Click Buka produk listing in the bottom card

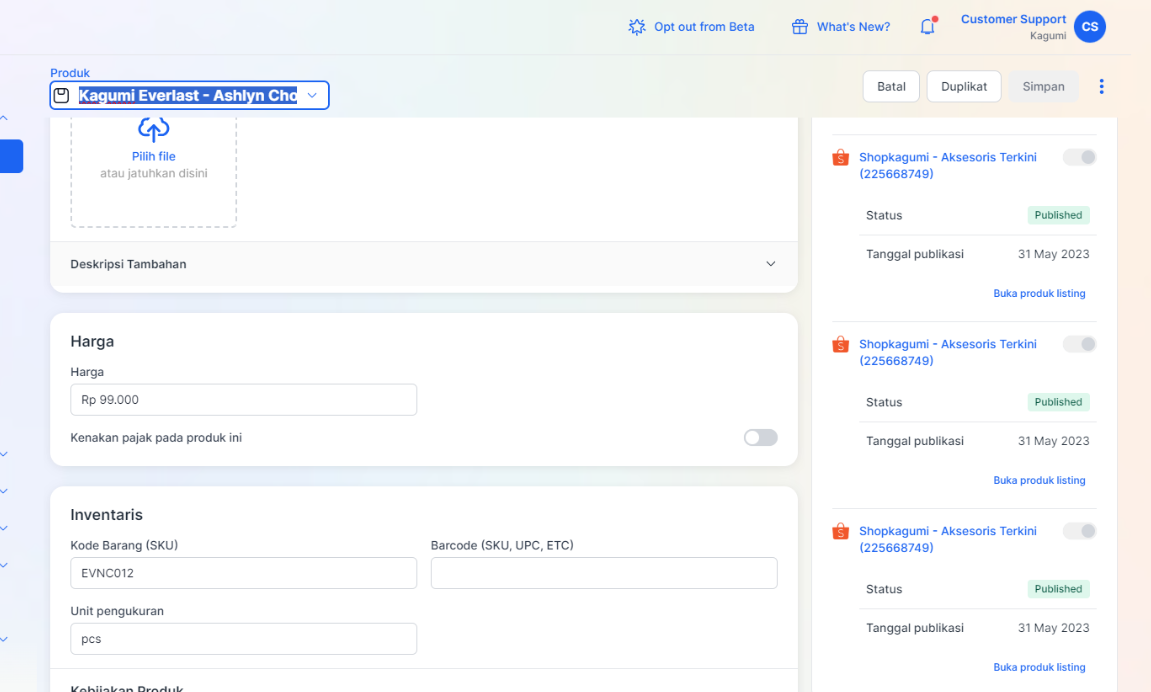pyautogui.click(x=1039, y=668)
